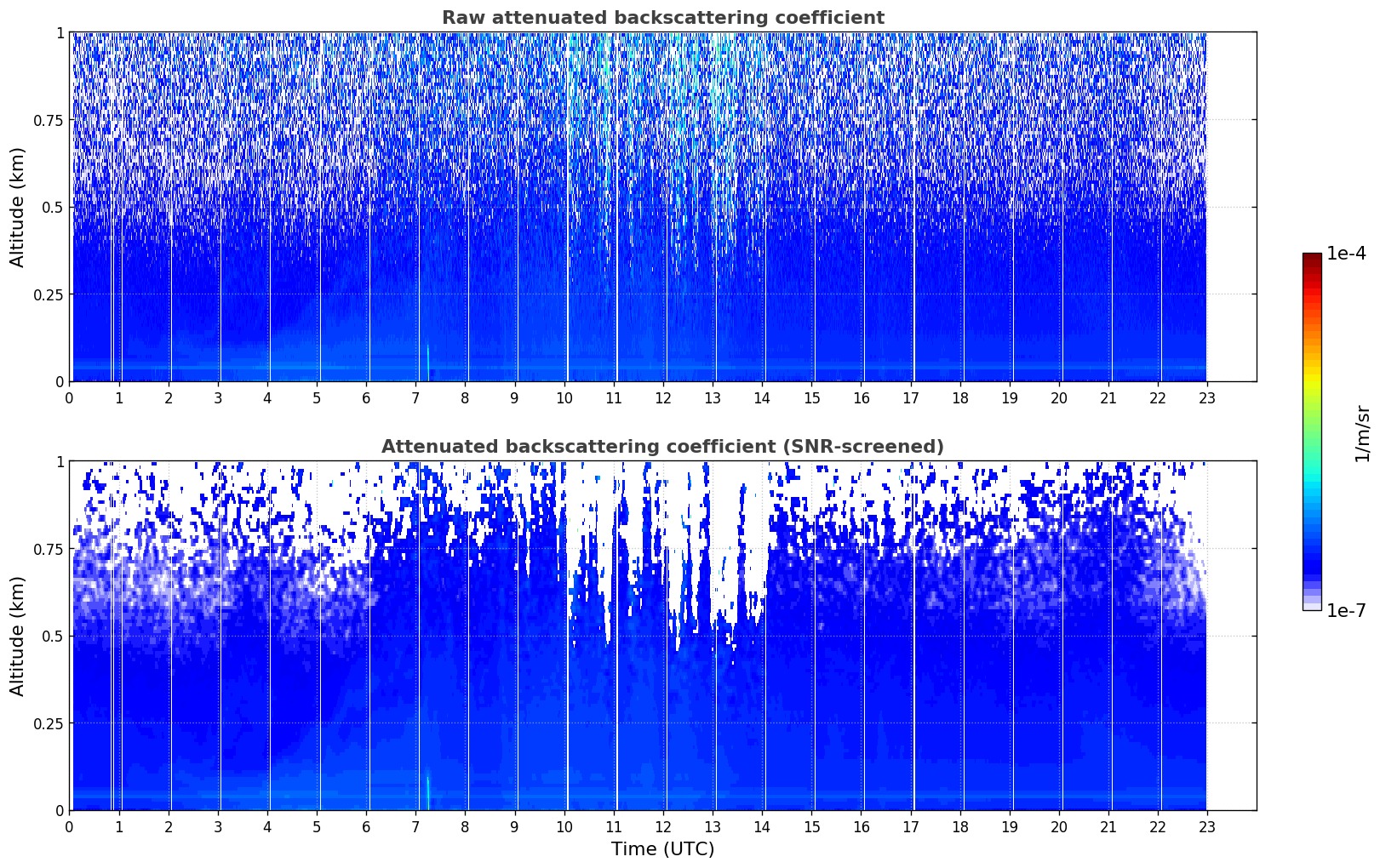Click hour tick 1 under the SNR-screened plot
This screenshot has width=1380, height=868.
point(119,826)
